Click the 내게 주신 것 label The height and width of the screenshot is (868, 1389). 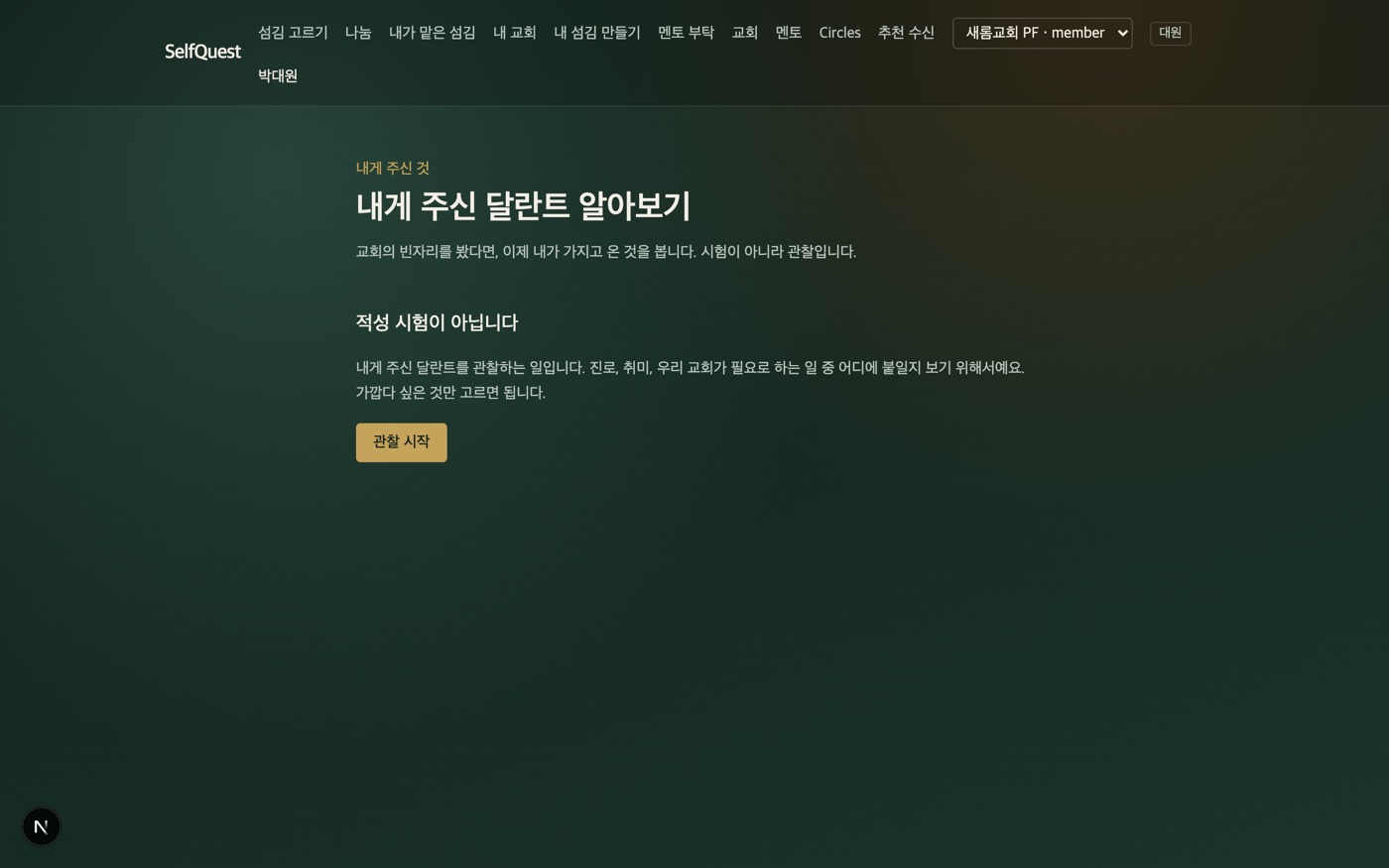(393, 169)
